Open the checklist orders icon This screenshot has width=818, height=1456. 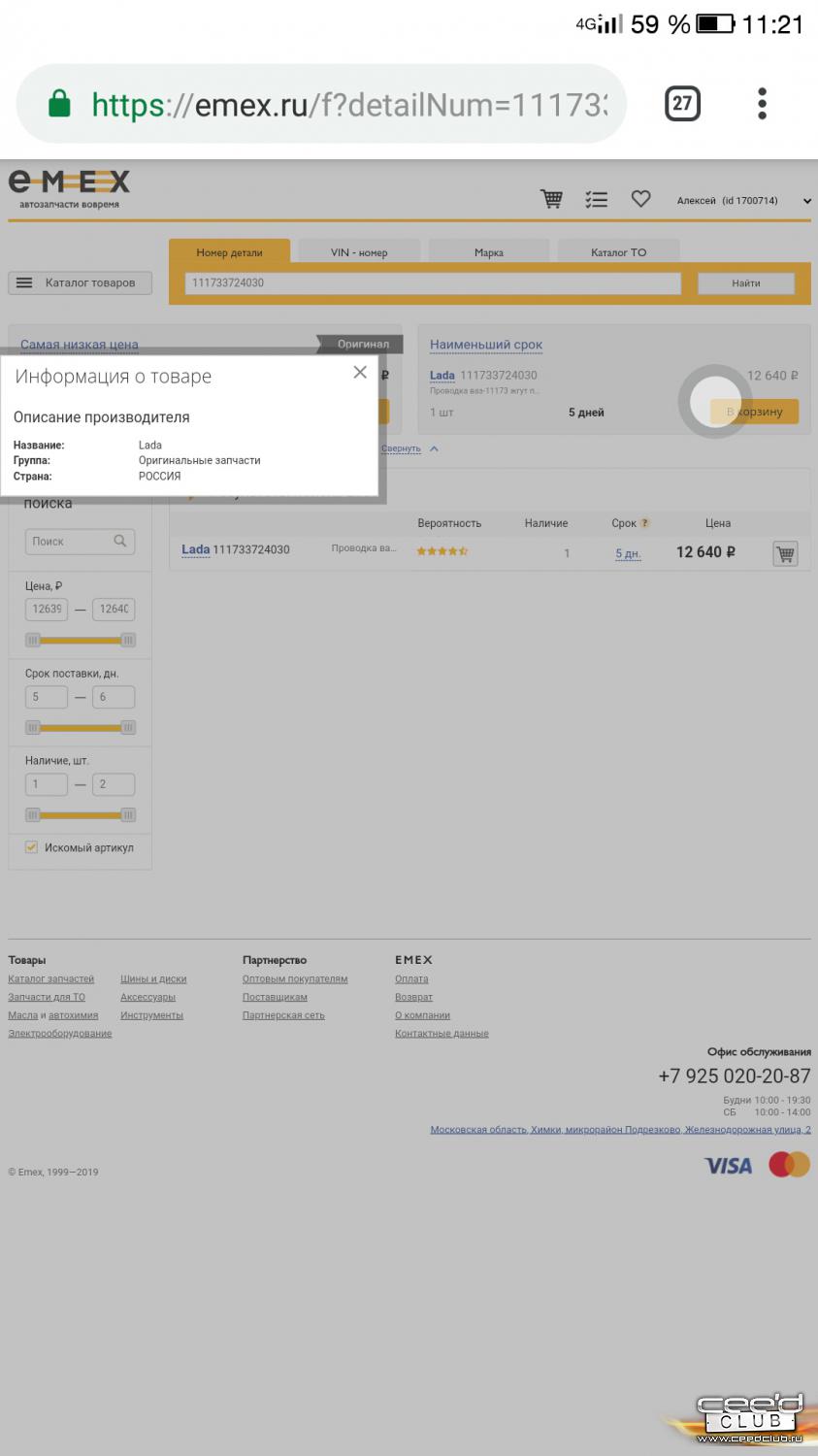(x=596, y=199)
